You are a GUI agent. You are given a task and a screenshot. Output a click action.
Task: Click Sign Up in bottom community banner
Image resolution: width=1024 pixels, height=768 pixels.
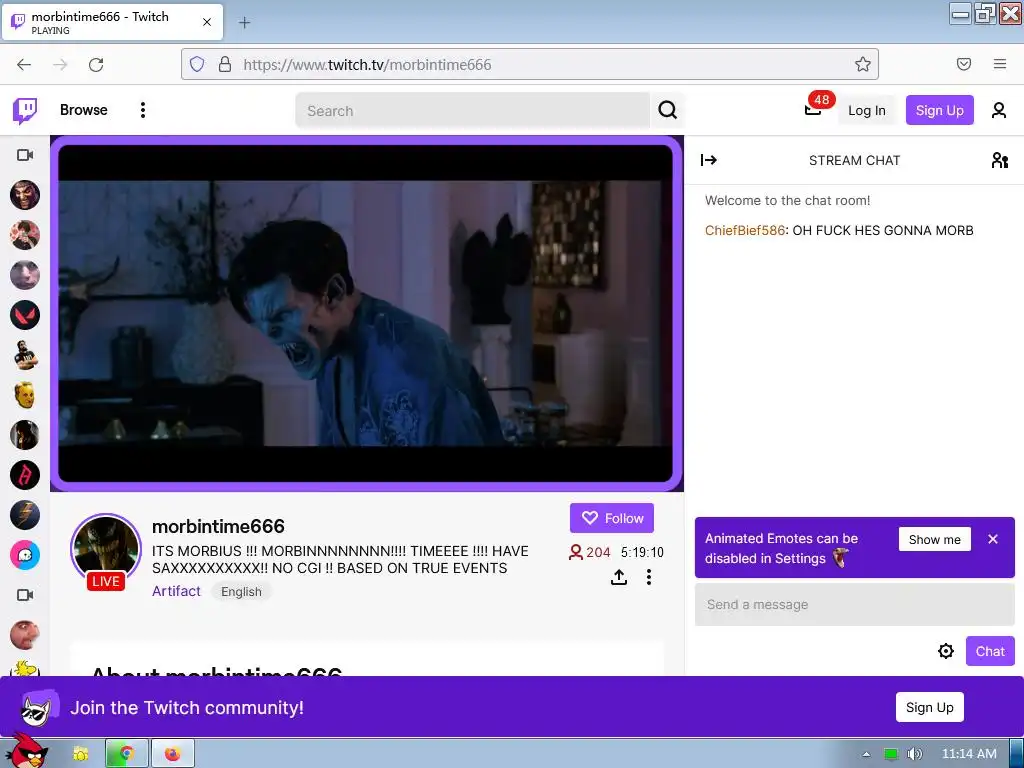pyautogui.click(x=929, y=707)
